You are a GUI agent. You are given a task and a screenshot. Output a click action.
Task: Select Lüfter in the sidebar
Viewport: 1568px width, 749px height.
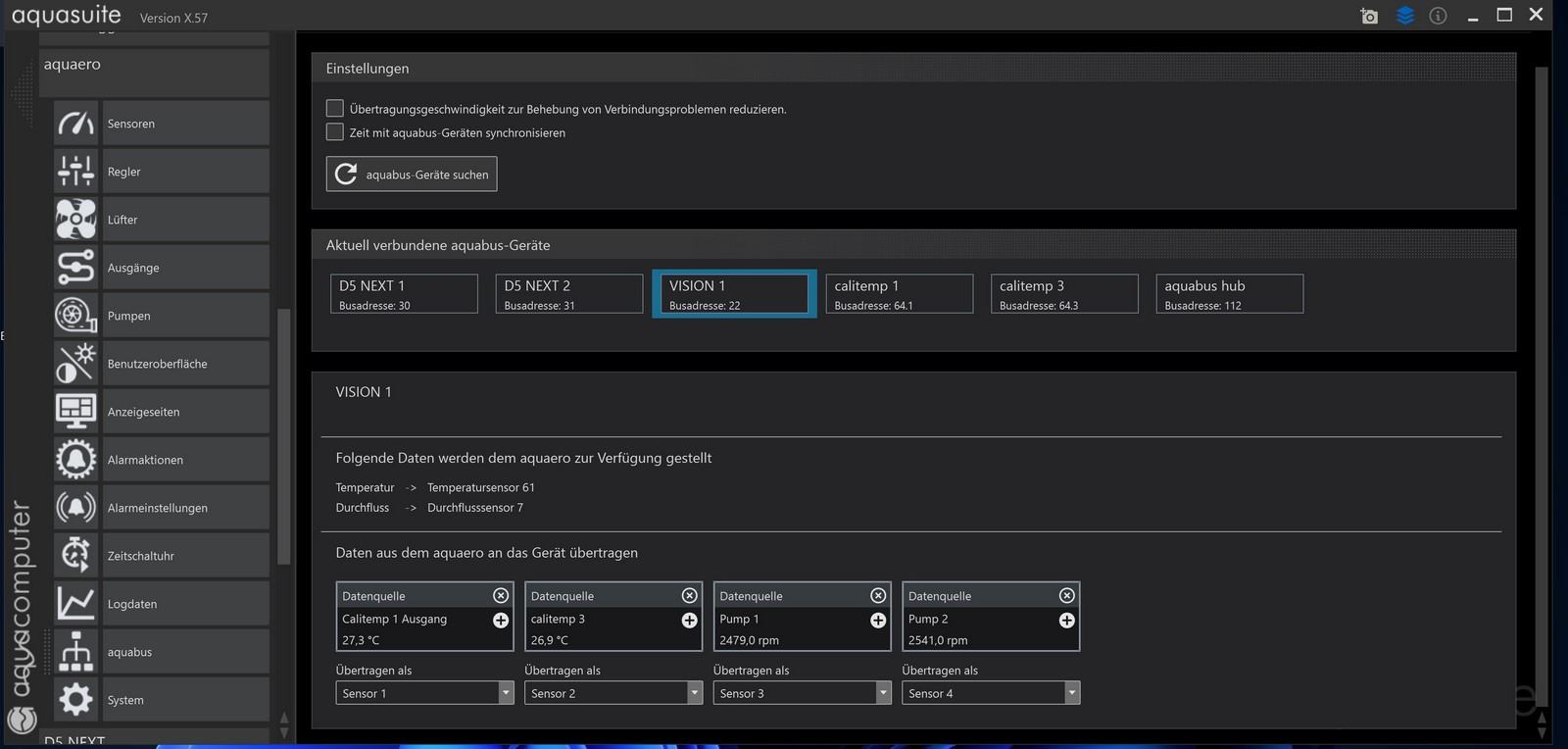(x=185, y=220)
